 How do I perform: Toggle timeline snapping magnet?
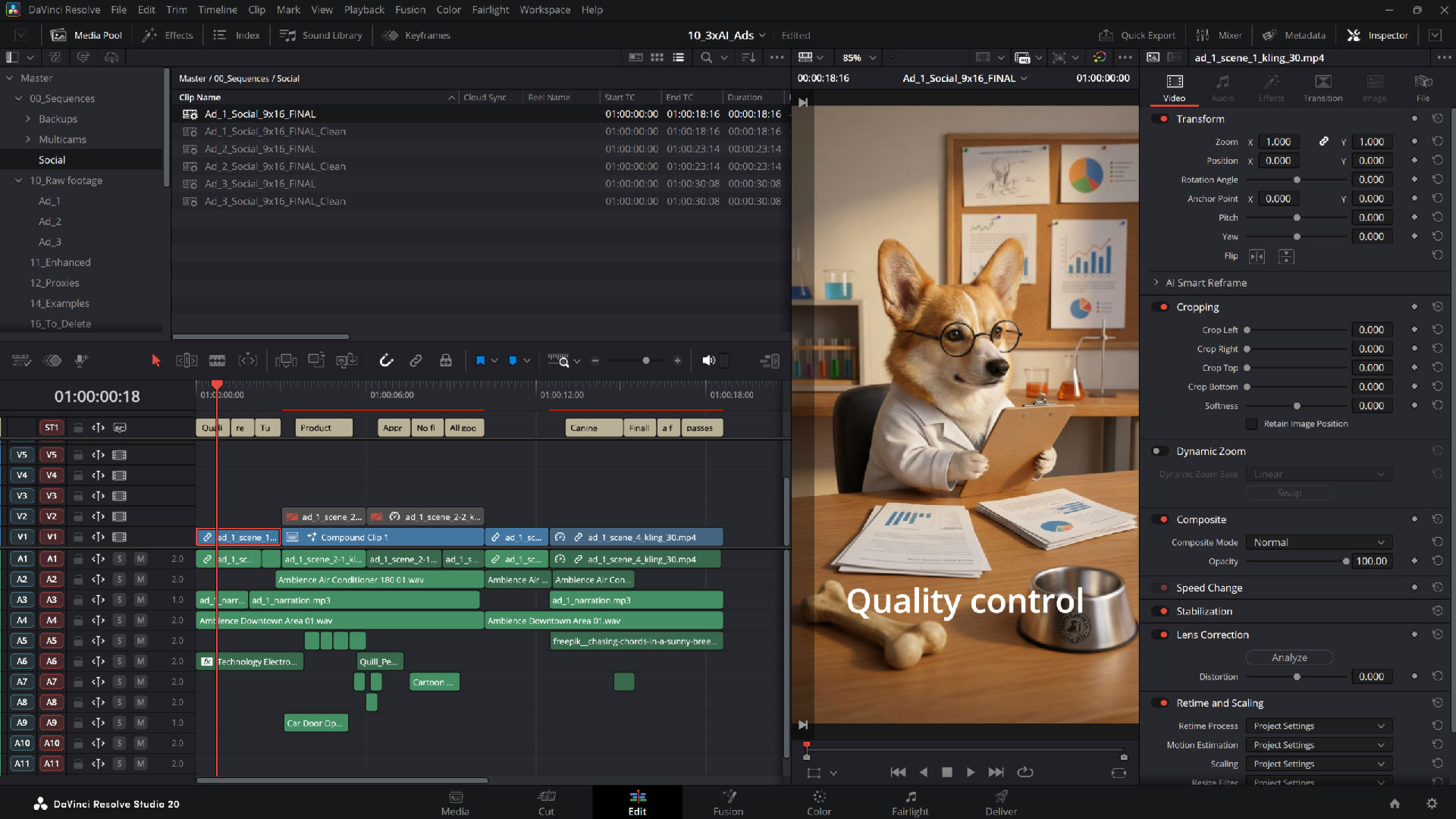pos(387,360)
